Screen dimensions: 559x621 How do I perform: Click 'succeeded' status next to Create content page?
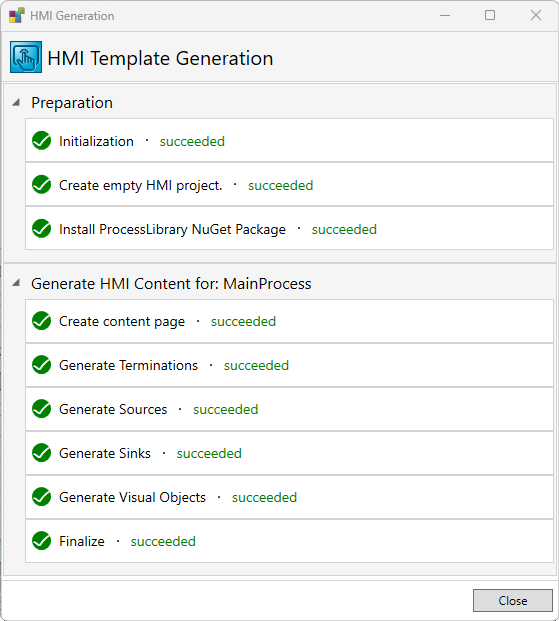click(x=243, y=322)
